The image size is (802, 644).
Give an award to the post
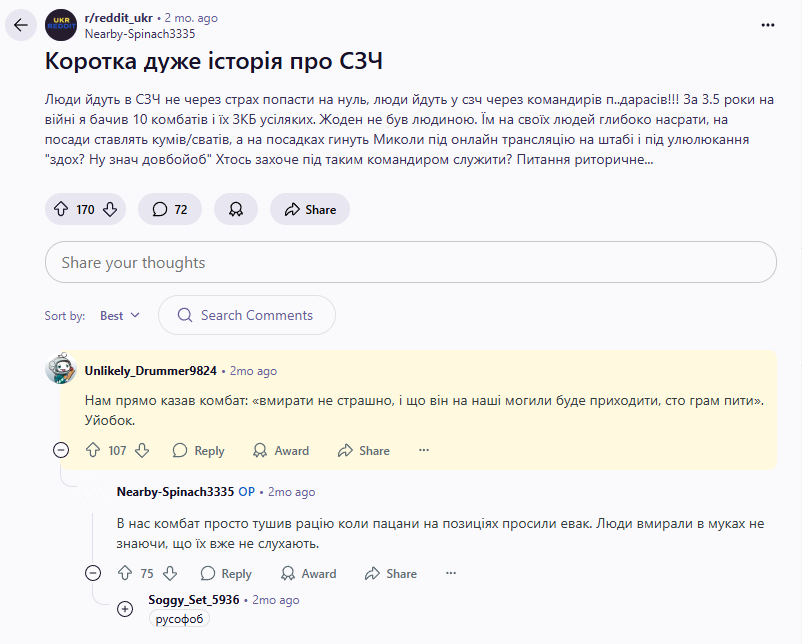236,209
